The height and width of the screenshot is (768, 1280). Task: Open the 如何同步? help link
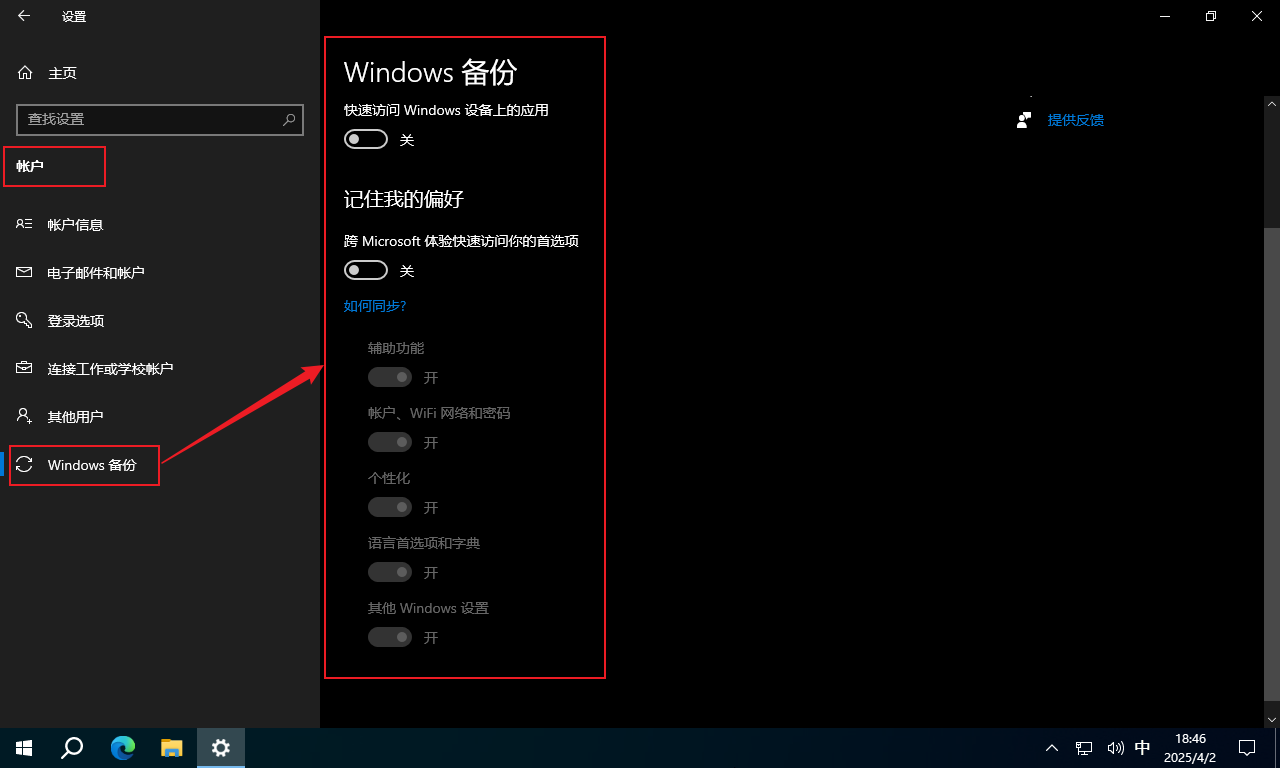tap(375, 306)
